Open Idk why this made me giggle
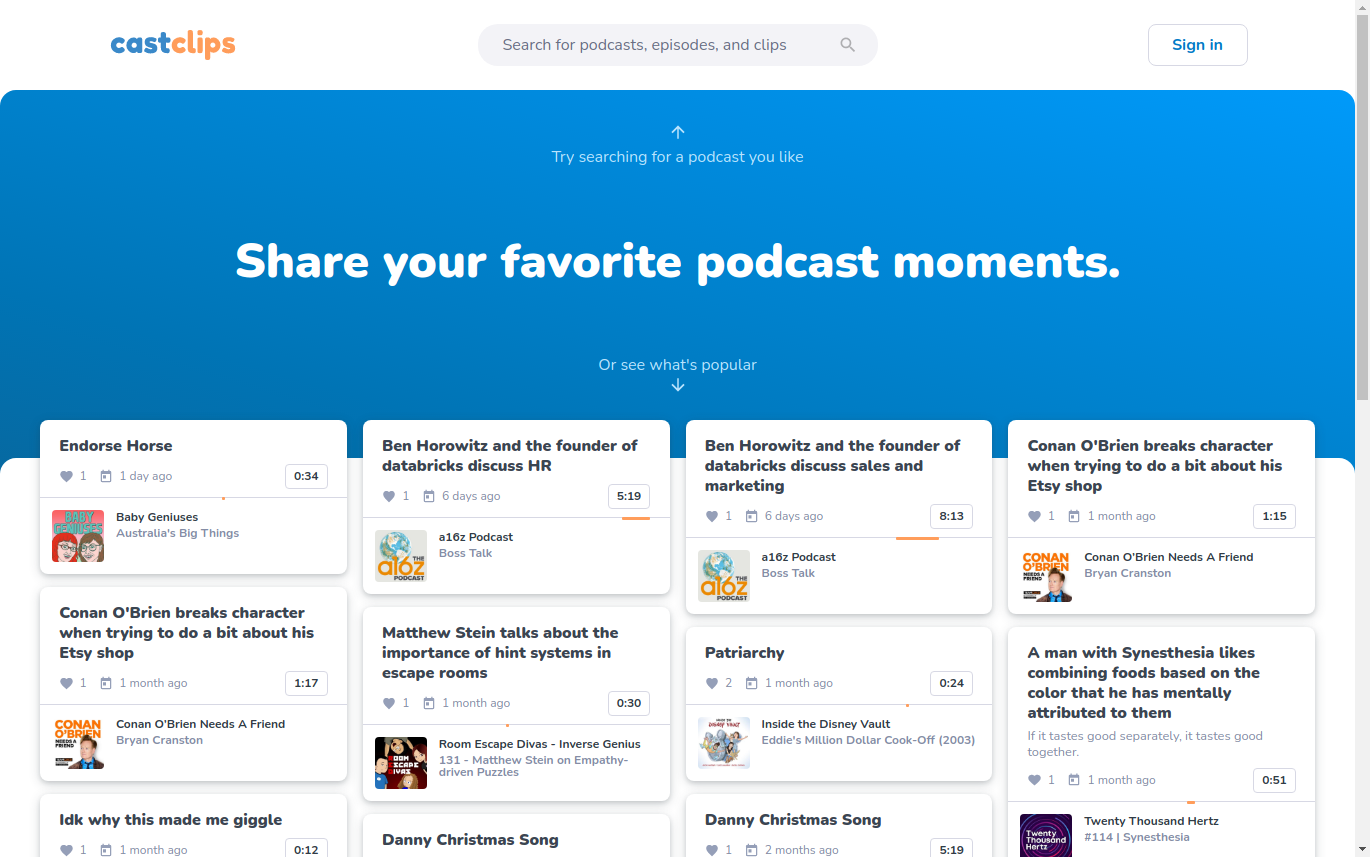The width and height of the screenshot is (1370, 857). (171, 820)
